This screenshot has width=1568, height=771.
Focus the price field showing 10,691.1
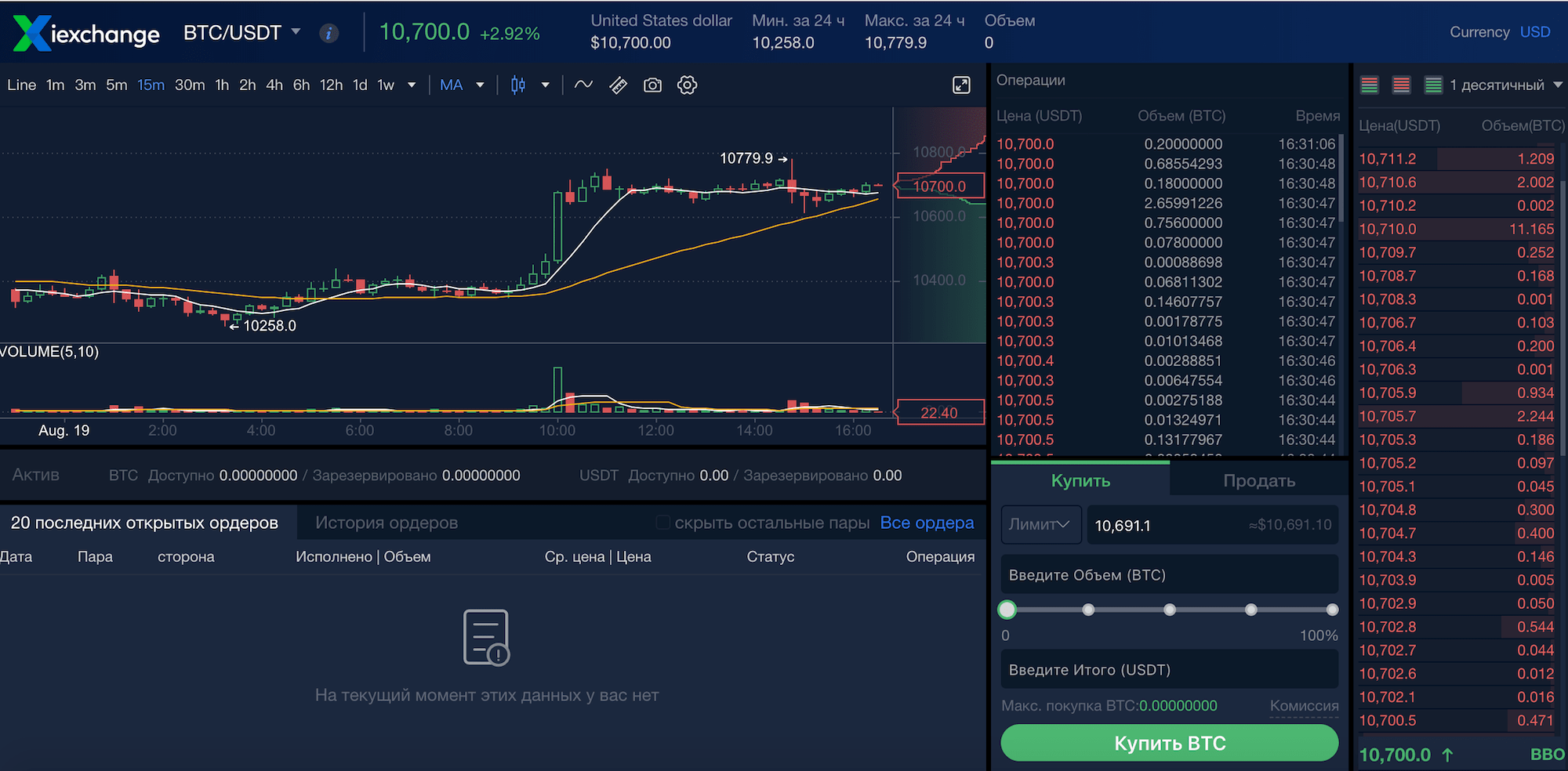click(x=1212, y=525)
